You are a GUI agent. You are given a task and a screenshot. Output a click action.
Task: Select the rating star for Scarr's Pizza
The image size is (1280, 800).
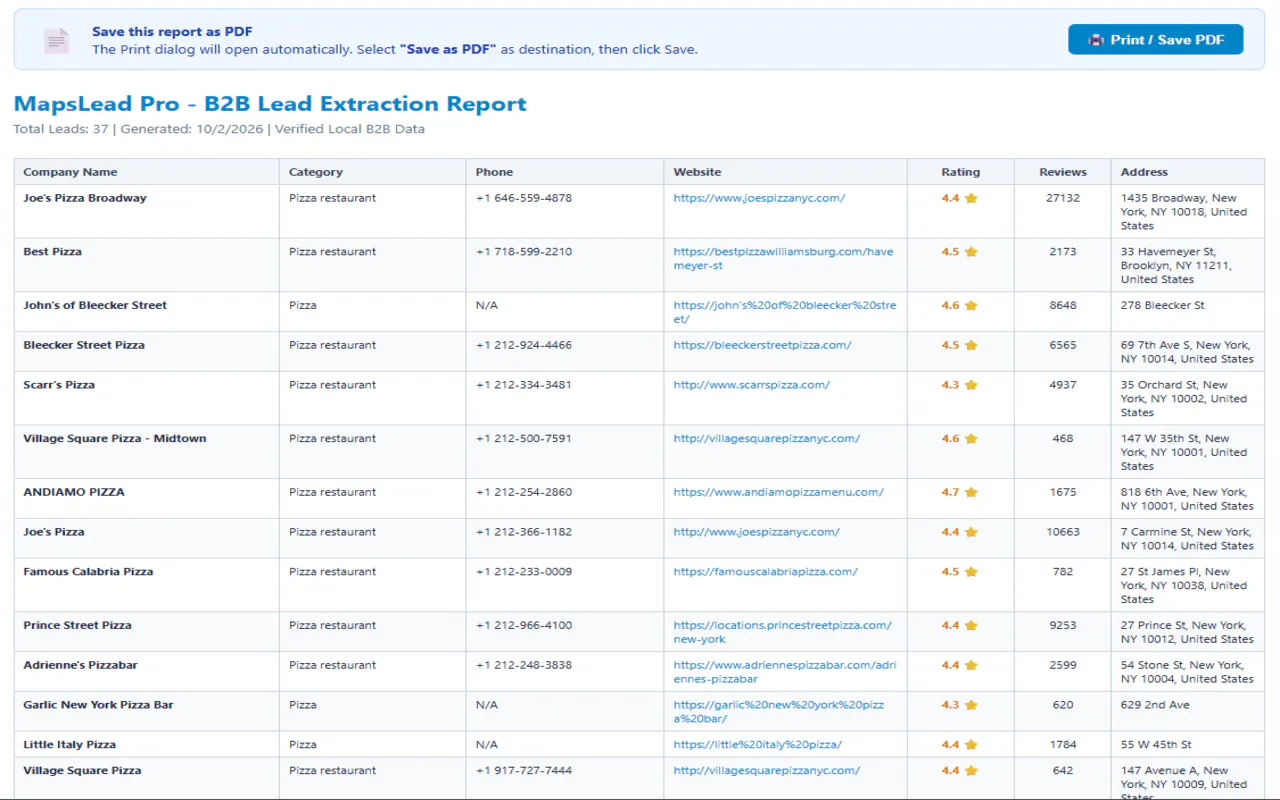971,385
